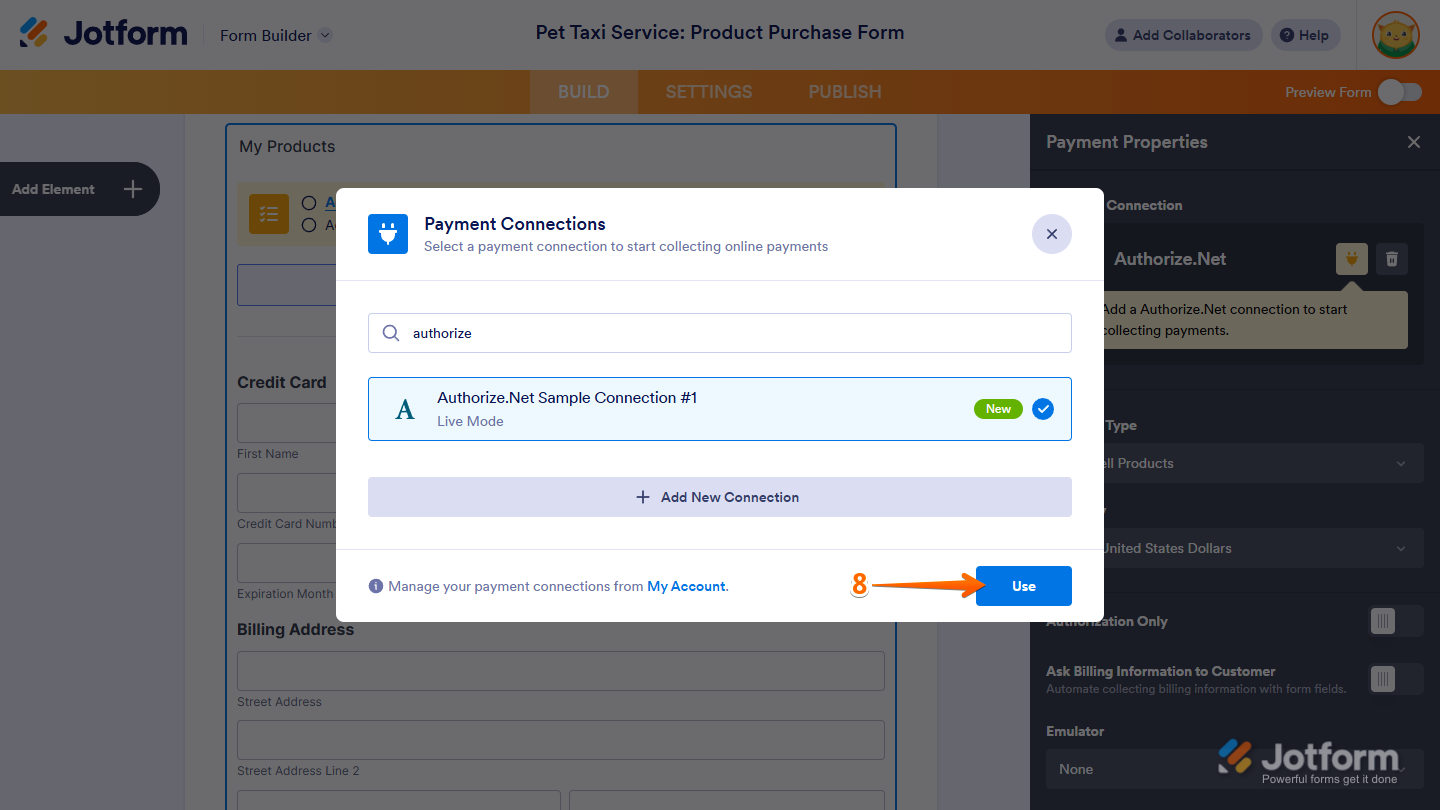Click the Use button
This screenshot has height=810, width=1440.
[x=1023, y=586]
